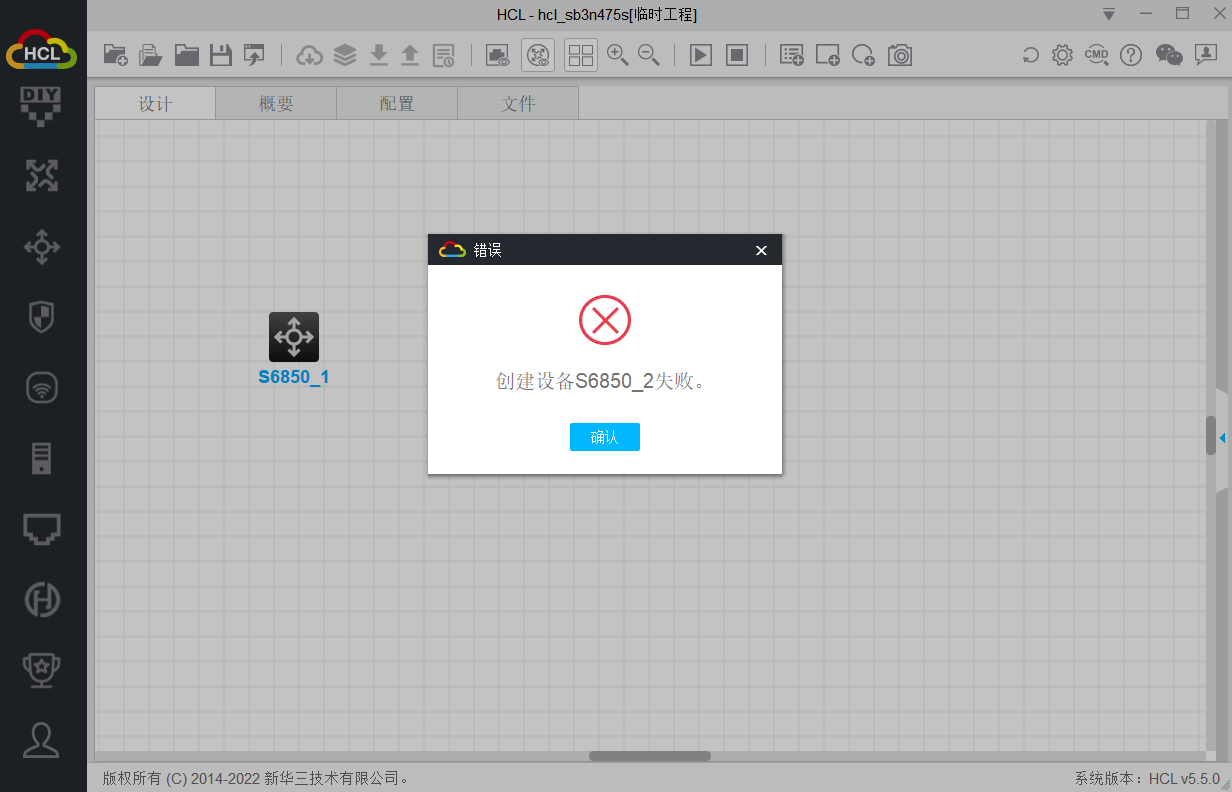Expand the right side panel arrow

1222,438
